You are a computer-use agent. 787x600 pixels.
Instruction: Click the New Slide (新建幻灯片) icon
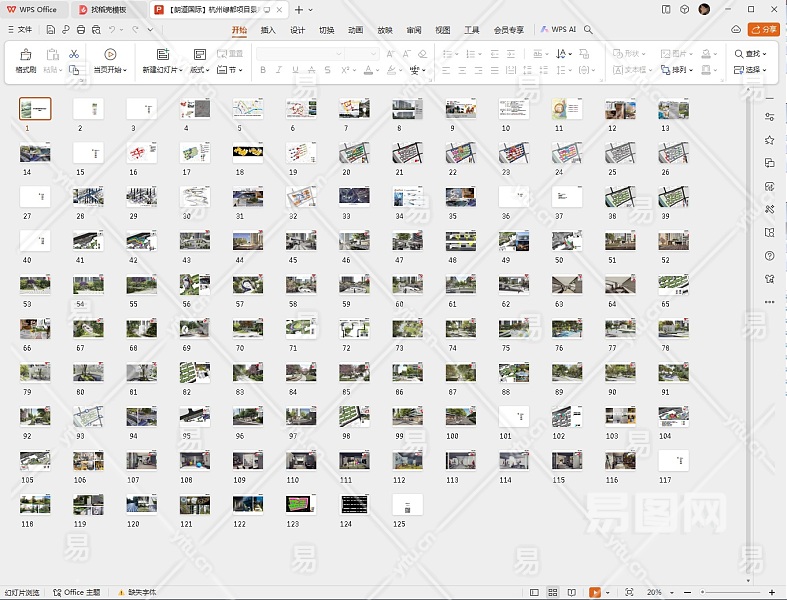tap(162, 55)
